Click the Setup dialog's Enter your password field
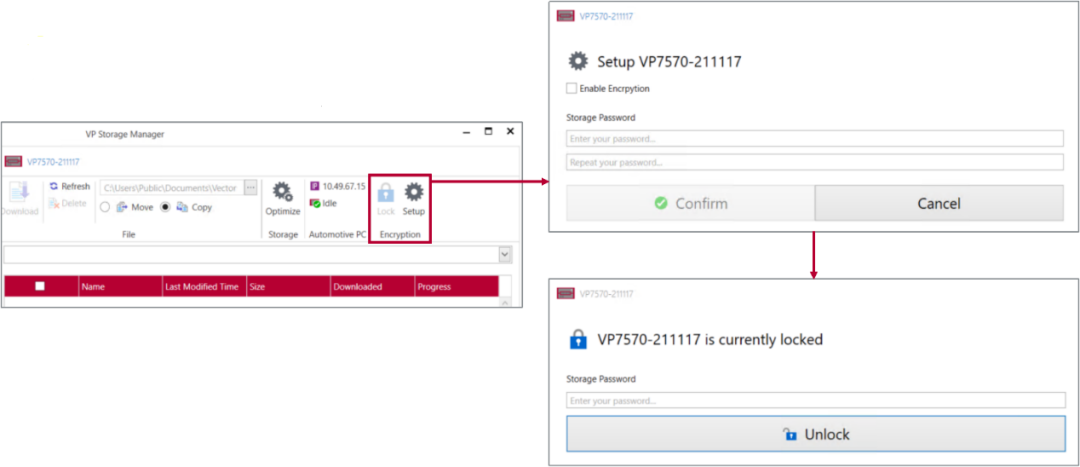 pyautogui.click(x=815, y=138)
